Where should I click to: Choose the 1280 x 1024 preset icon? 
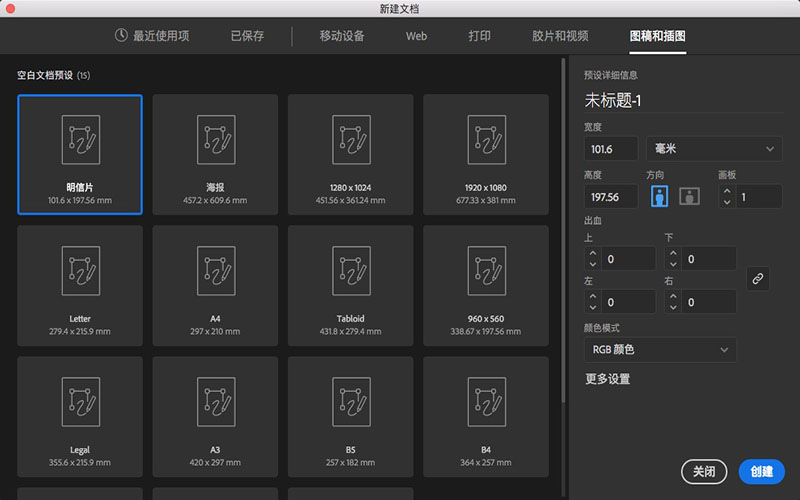[x=351, y=139]
